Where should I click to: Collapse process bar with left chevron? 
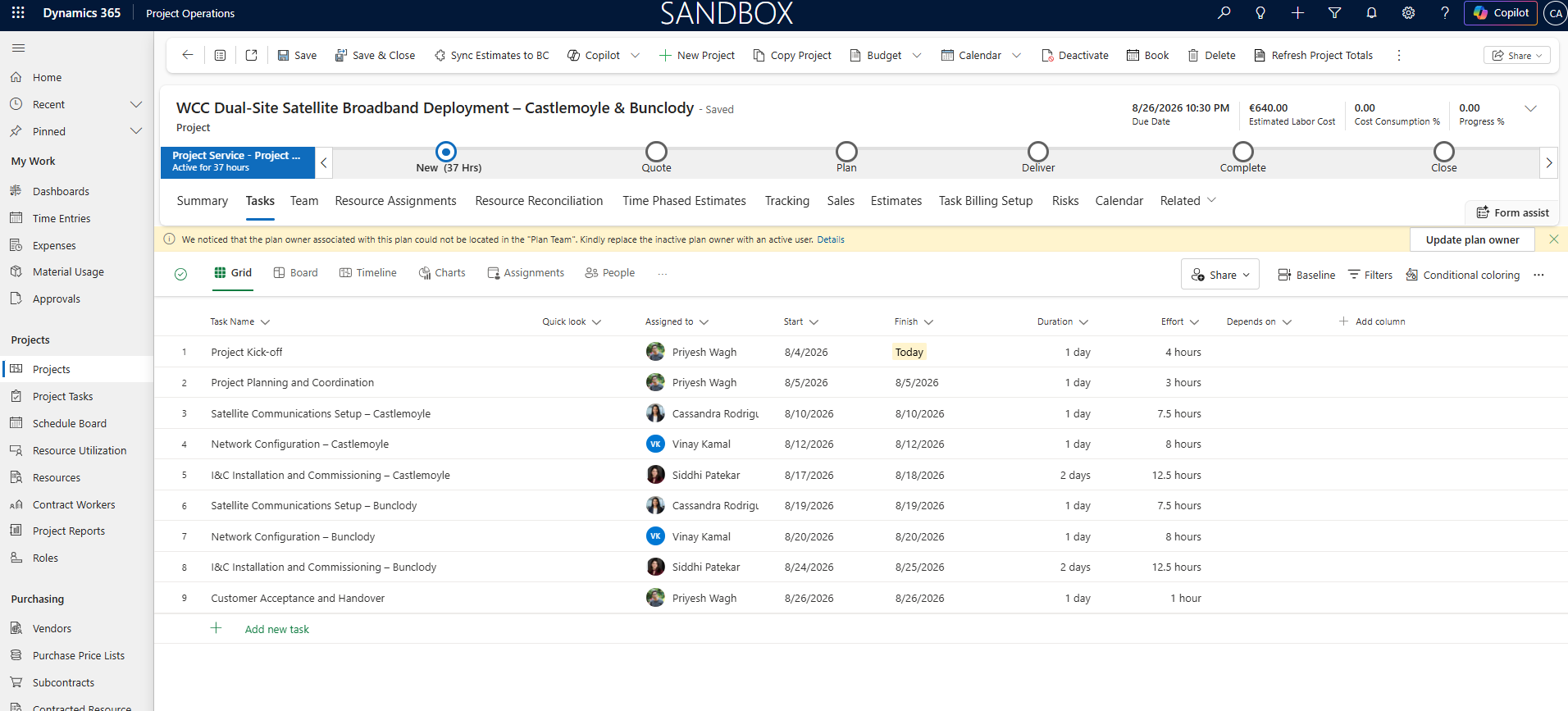(x=324, y=162)
